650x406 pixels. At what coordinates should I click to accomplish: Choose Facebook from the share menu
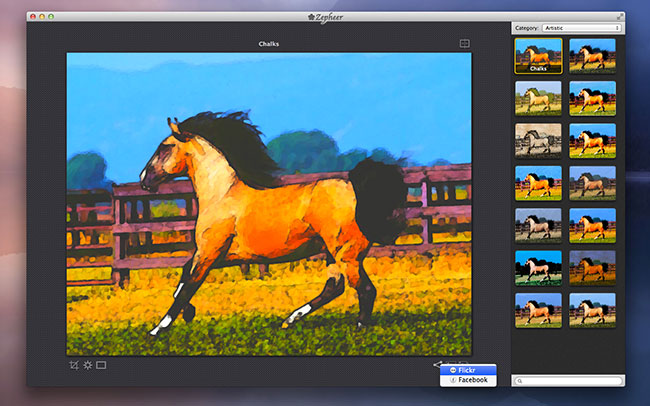pyautogui.click(x=472, y=380)
